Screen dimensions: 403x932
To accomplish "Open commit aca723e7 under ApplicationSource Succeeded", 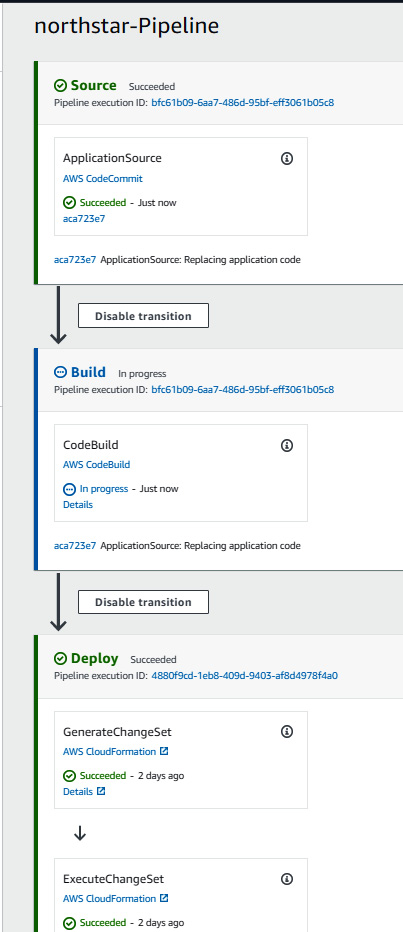I will pyautogui.click(x=80, y=218).
